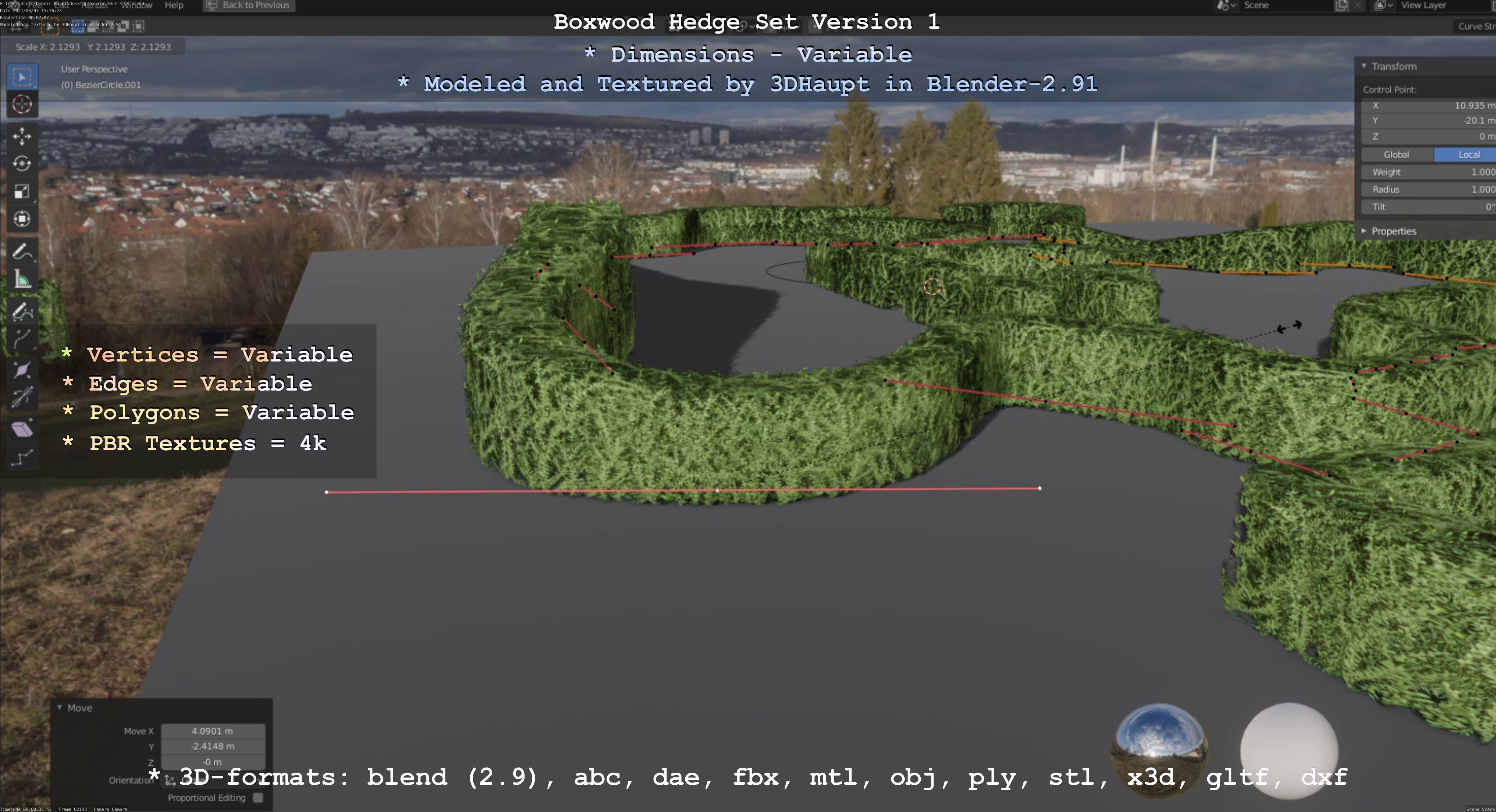
Task: Click the "Control Point:" label
Action: tap(1390, 89)
